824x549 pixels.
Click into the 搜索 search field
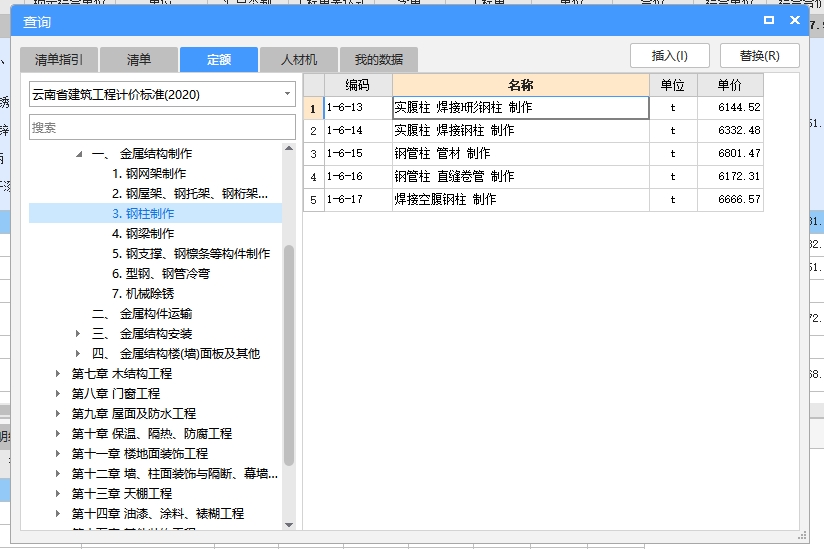[162, 128]
